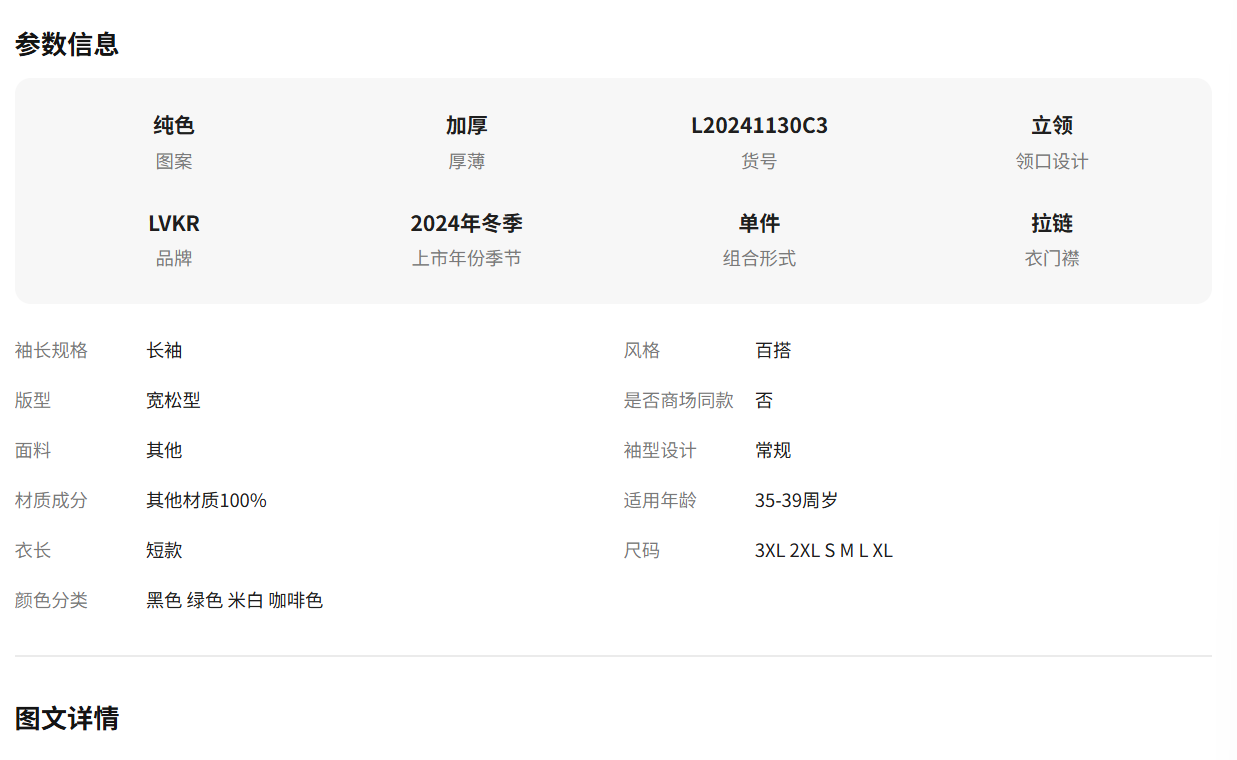
Task: Click the 参数信息 section heading
Action: pos(67,44)
